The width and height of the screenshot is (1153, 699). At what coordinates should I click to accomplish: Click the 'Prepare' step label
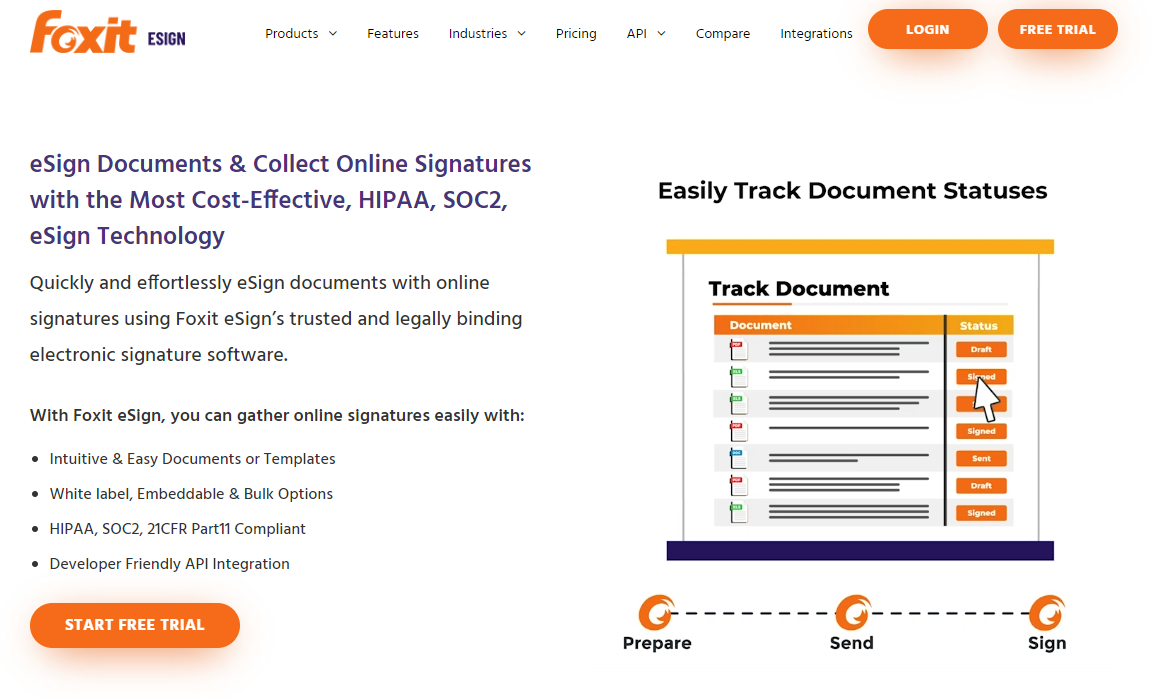coord(657,643)
